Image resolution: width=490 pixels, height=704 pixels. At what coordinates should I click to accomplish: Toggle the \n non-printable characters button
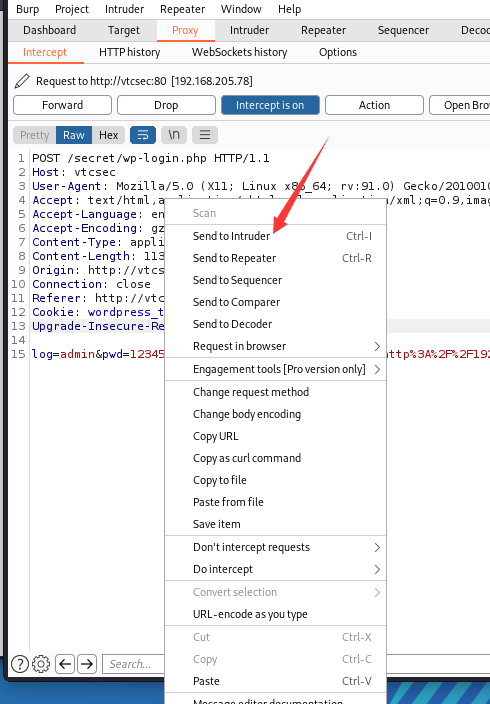[174, 135]
